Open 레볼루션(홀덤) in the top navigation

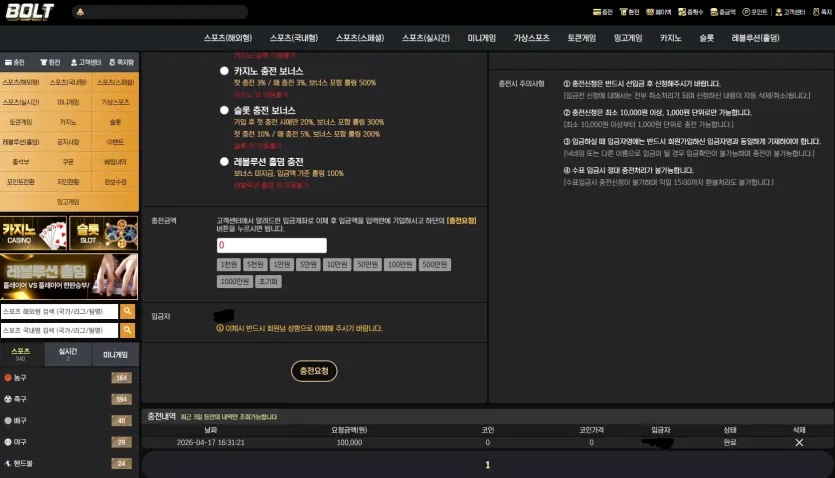[756, 38]
